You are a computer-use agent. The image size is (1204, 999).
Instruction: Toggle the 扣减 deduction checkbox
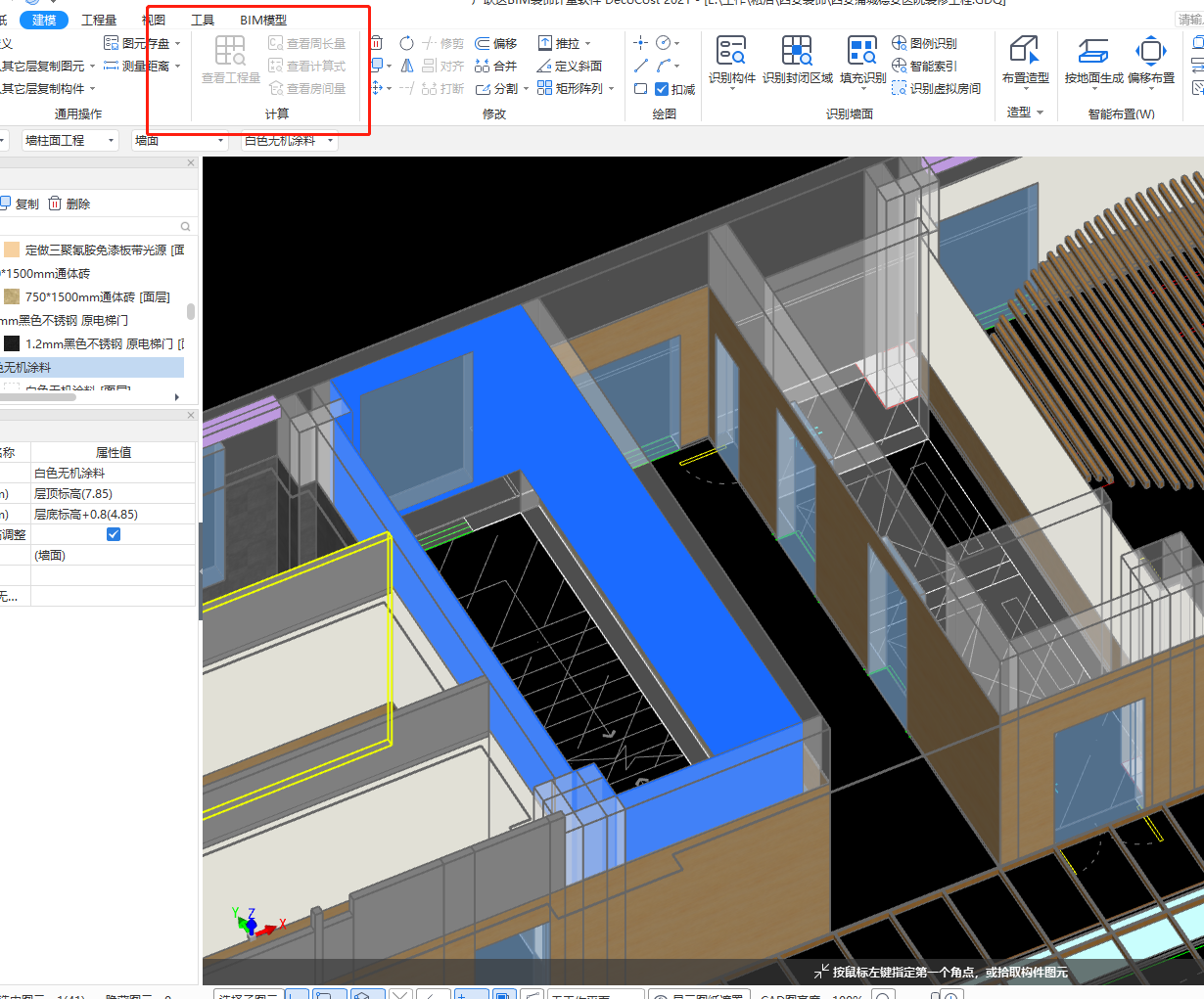[x=662, y=89]
